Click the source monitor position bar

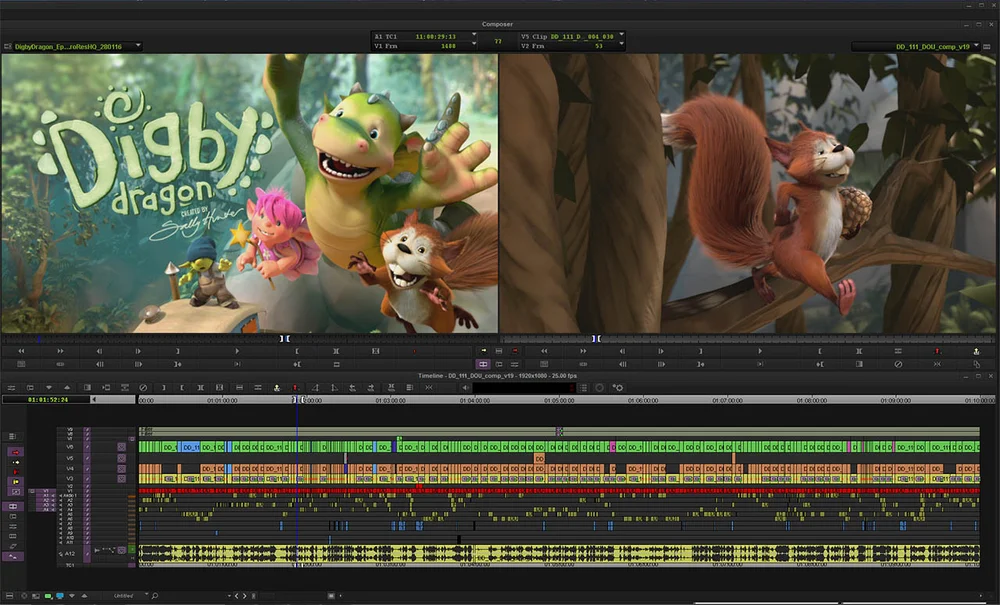[x=249, y=339]
